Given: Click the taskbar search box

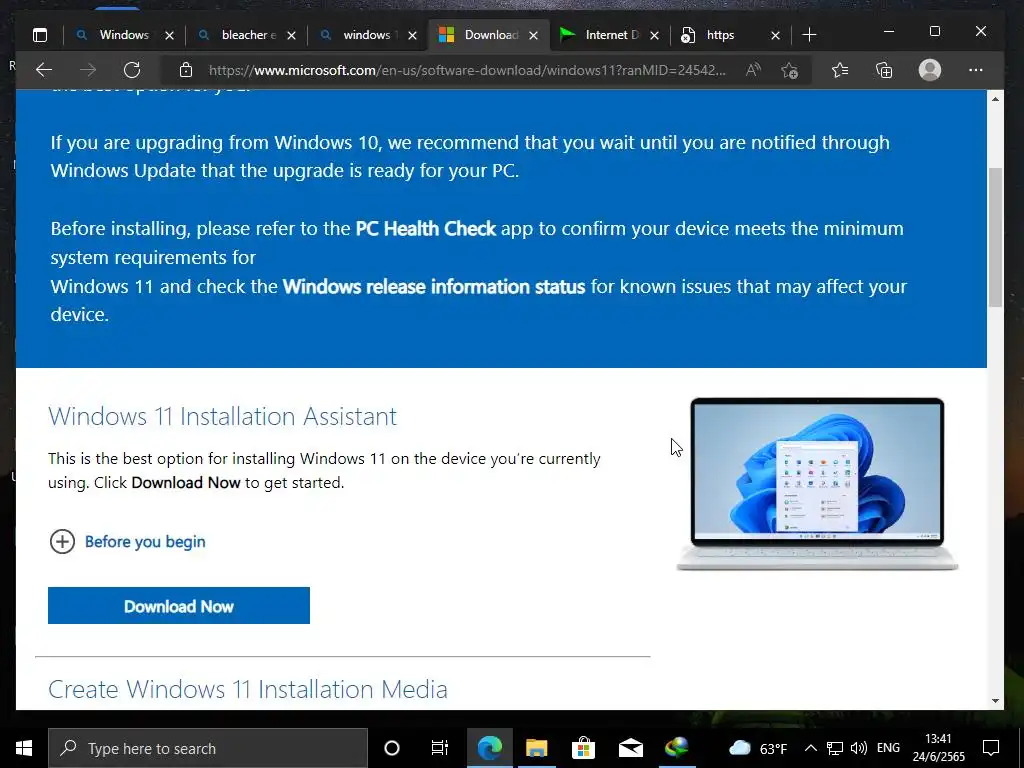Looking at the screenshot, I should 208,748.
